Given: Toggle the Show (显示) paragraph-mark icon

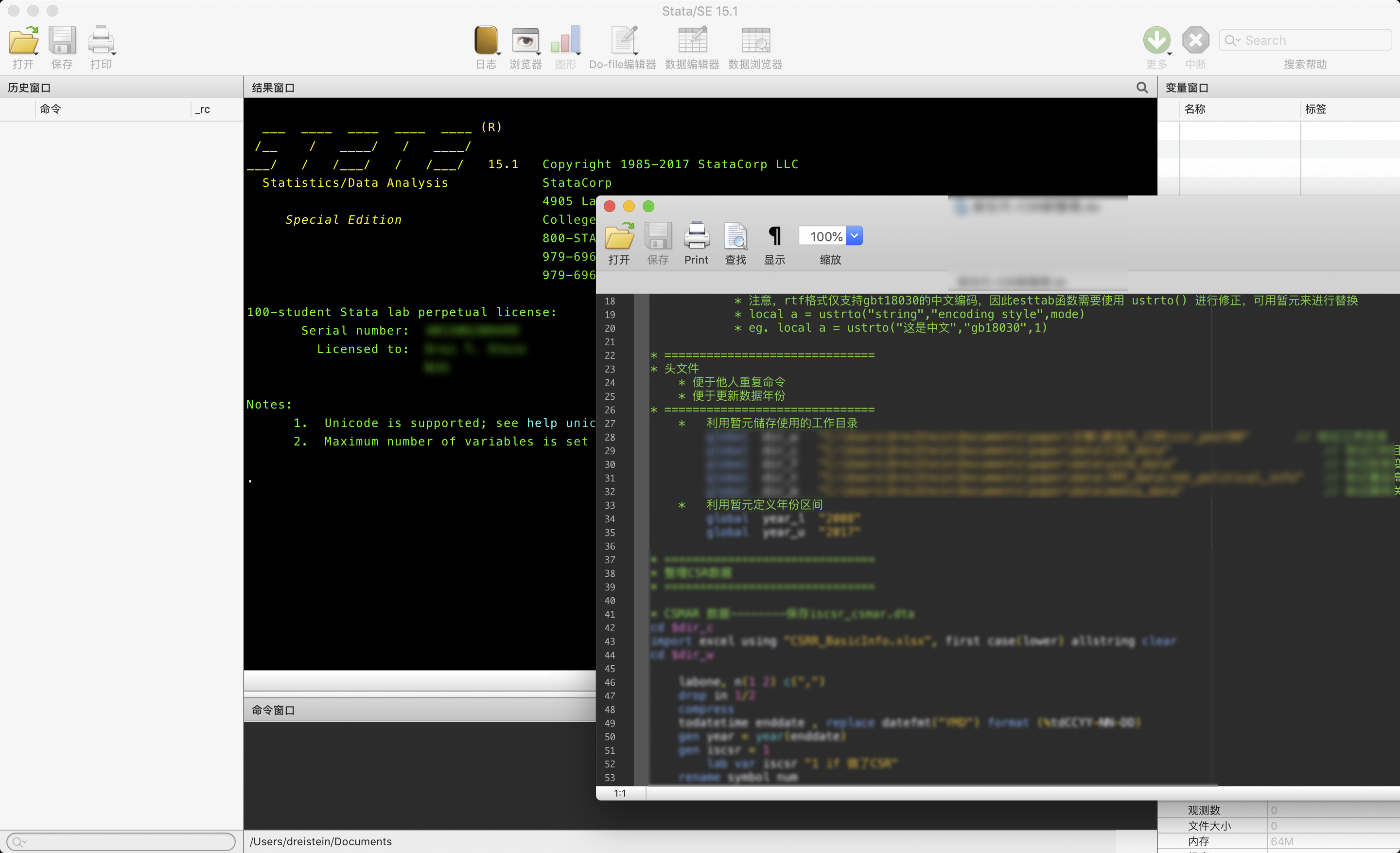Looking at the screenshot, I should pos(774,236).
